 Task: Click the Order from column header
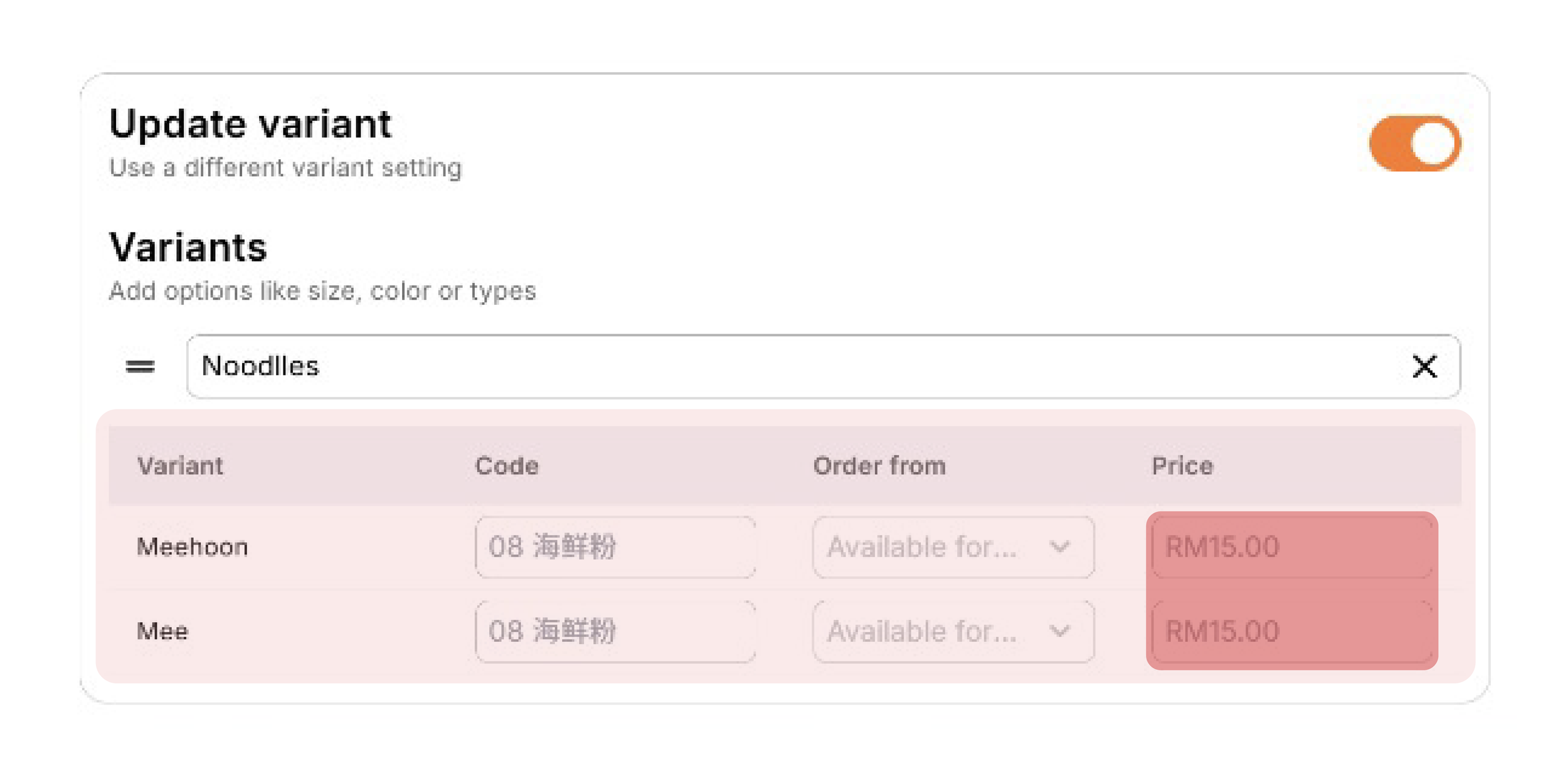point(879,466)
